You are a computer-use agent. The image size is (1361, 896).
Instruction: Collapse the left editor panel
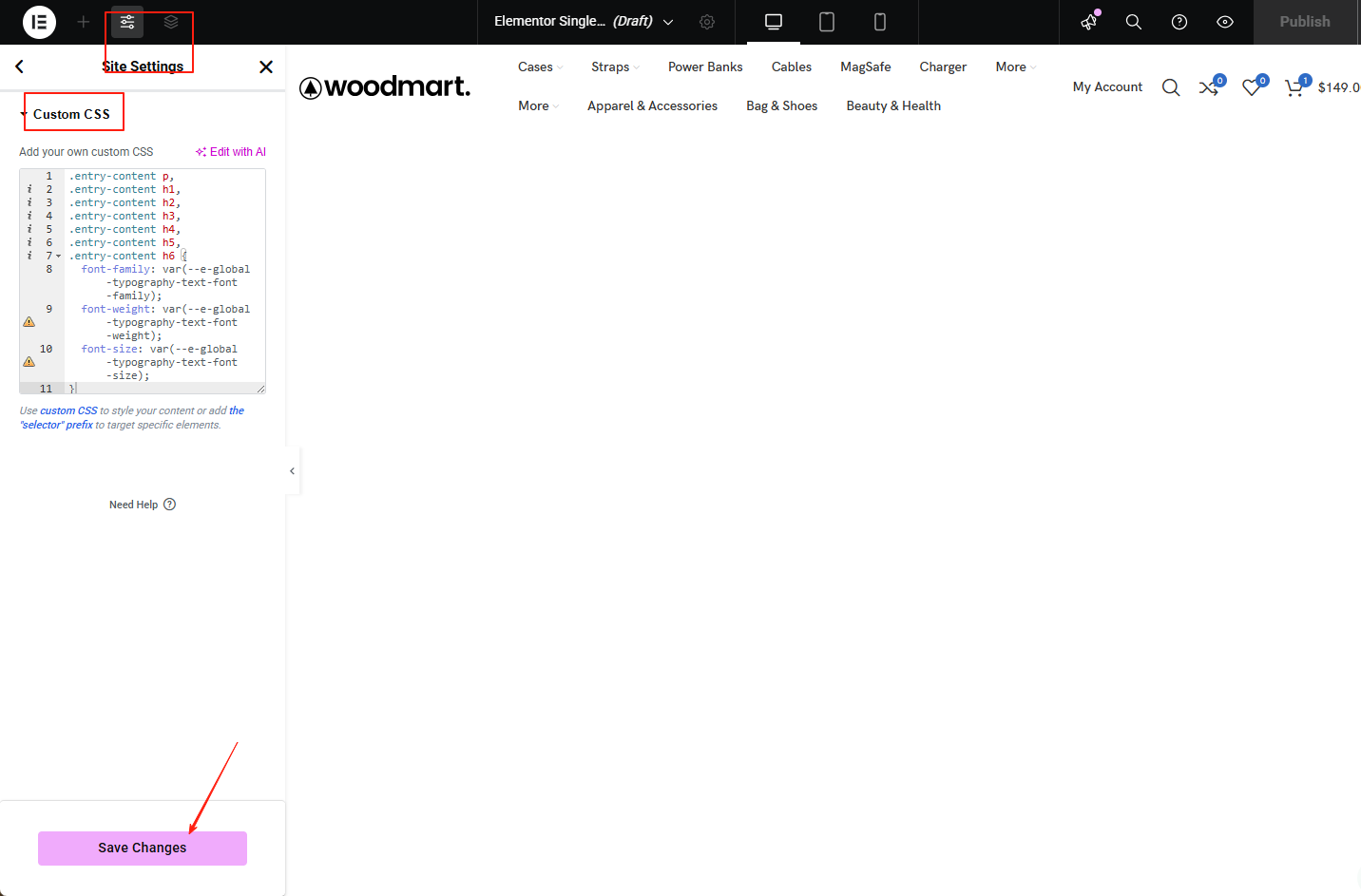pos(293,471)
